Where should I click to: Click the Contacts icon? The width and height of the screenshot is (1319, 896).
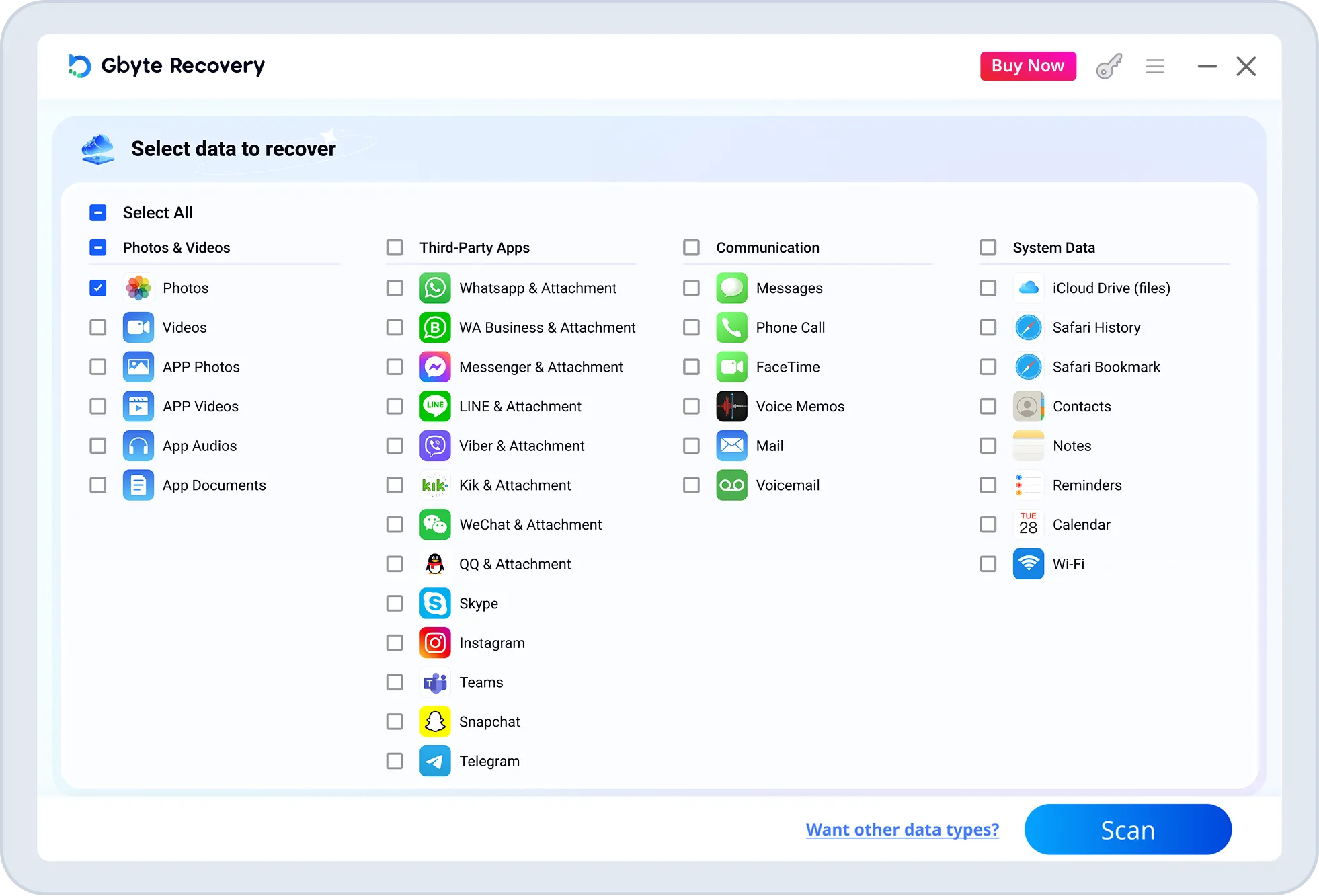tap(1029, 406)
